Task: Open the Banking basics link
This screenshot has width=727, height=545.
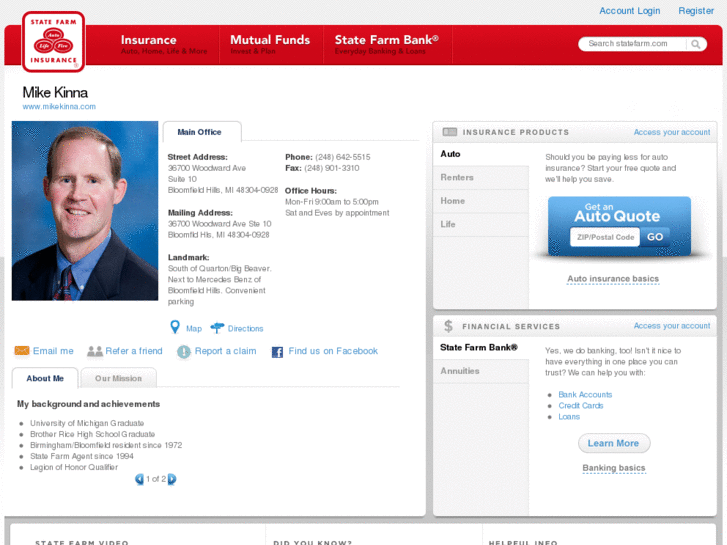Action: (613, 468)
